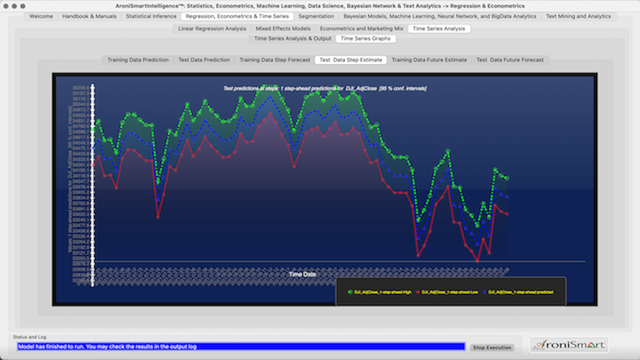This screenshot has width=640, height=360.
Task: Click the status log message field
Action: pyautogui.click(x=241, y=347)
